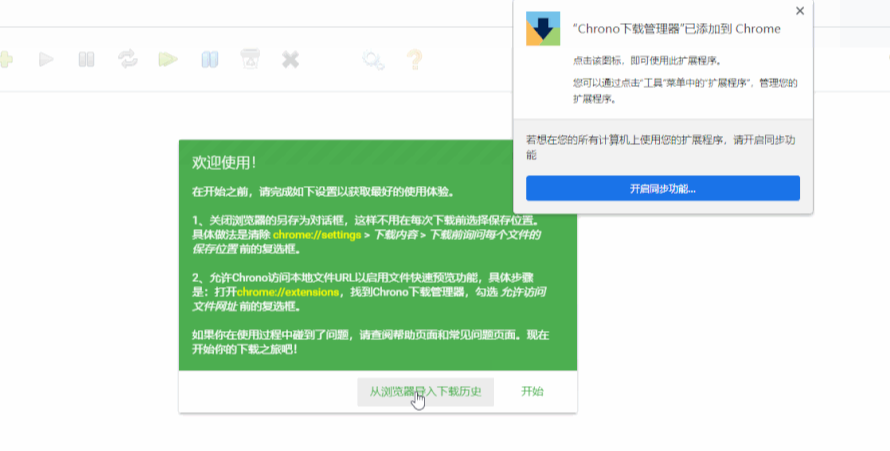890x451 pixels.
Task: Click the blue pause all downloads icon
Action: click(x=209, y=59)
